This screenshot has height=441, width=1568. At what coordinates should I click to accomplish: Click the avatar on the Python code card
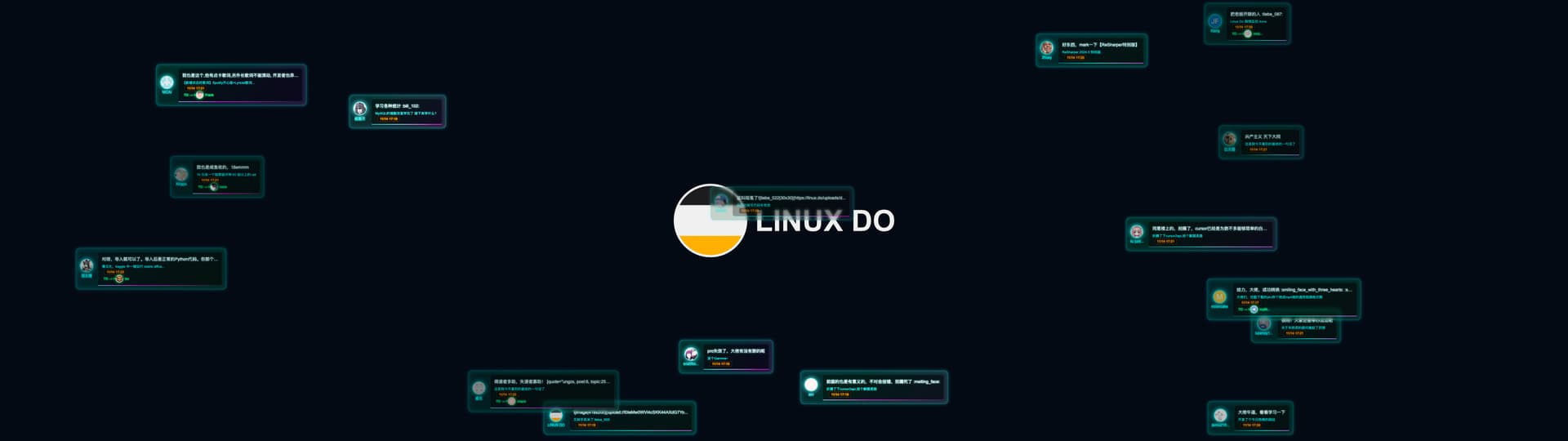(87, 265)
